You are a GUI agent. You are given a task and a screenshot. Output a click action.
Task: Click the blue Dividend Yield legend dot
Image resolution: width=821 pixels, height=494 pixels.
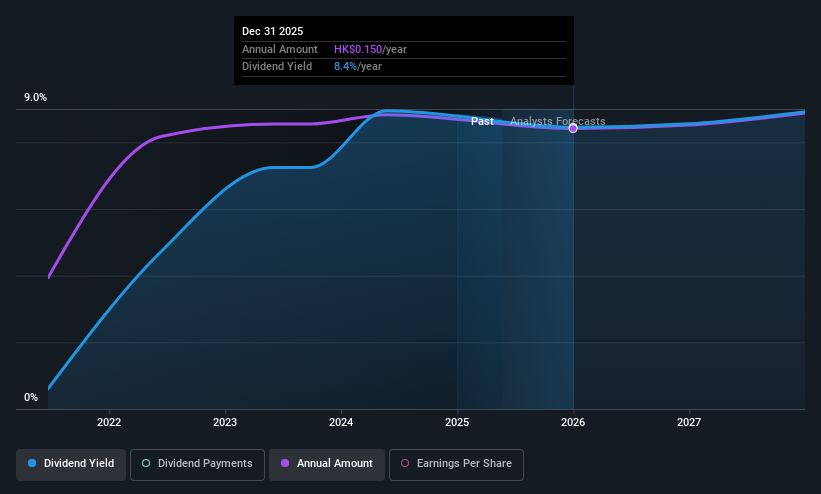point(32,463)
